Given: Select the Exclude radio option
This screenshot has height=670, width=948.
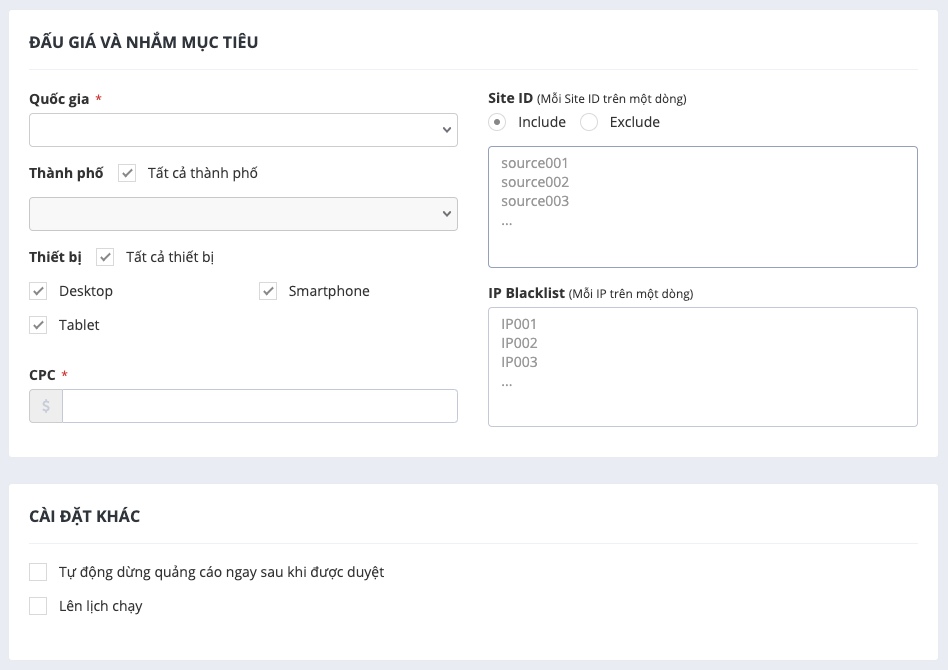Looking at the screenshot, I should pyautogui.click(x=589, y=122).
